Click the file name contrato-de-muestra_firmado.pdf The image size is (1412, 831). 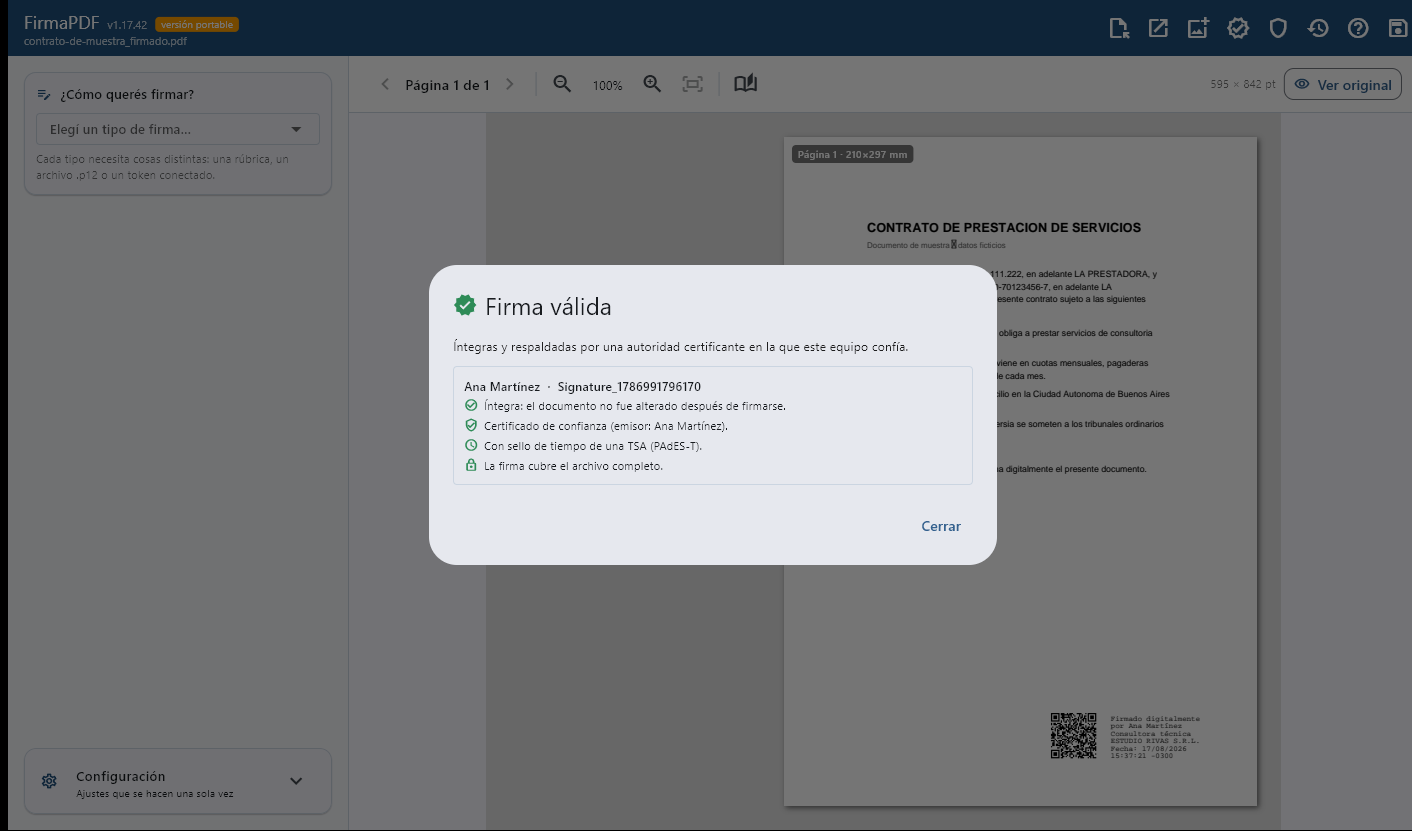(x=105, y=42)
